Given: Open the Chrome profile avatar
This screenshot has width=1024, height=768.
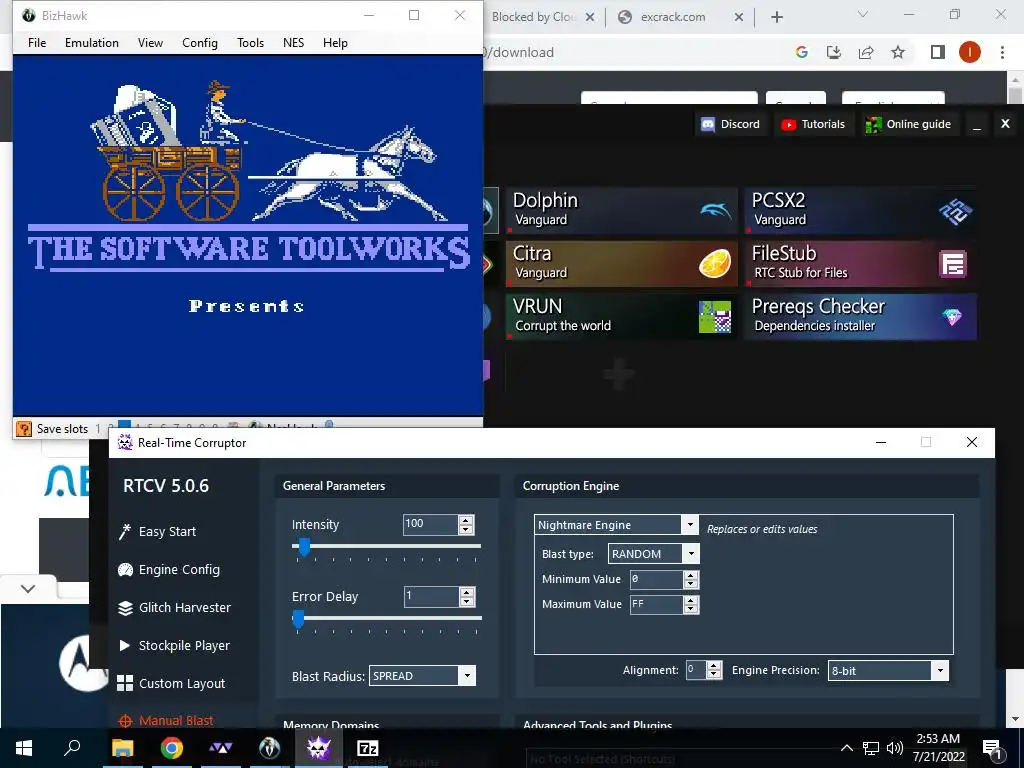Looking at the screenshot, I should point(970,52).
